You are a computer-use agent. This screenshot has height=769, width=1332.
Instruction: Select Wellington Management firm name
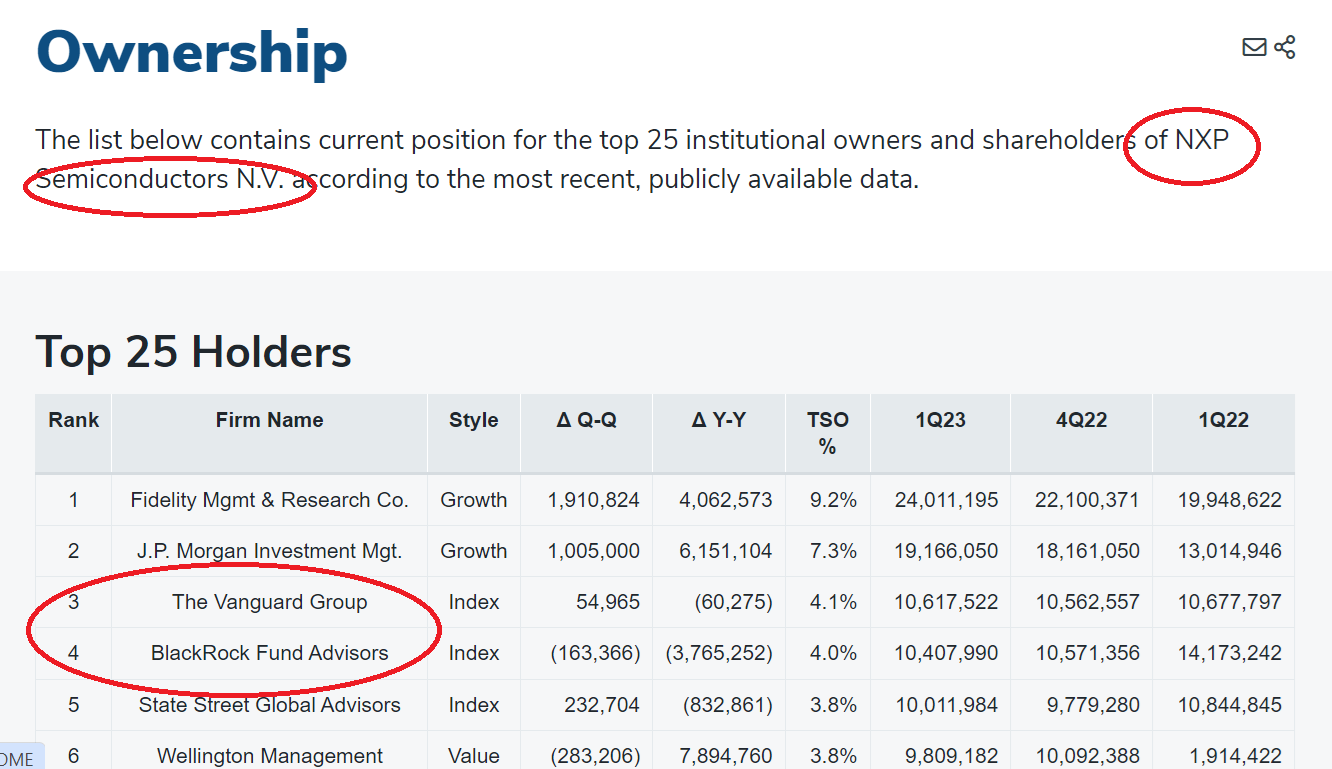click(x=269, y=756)
